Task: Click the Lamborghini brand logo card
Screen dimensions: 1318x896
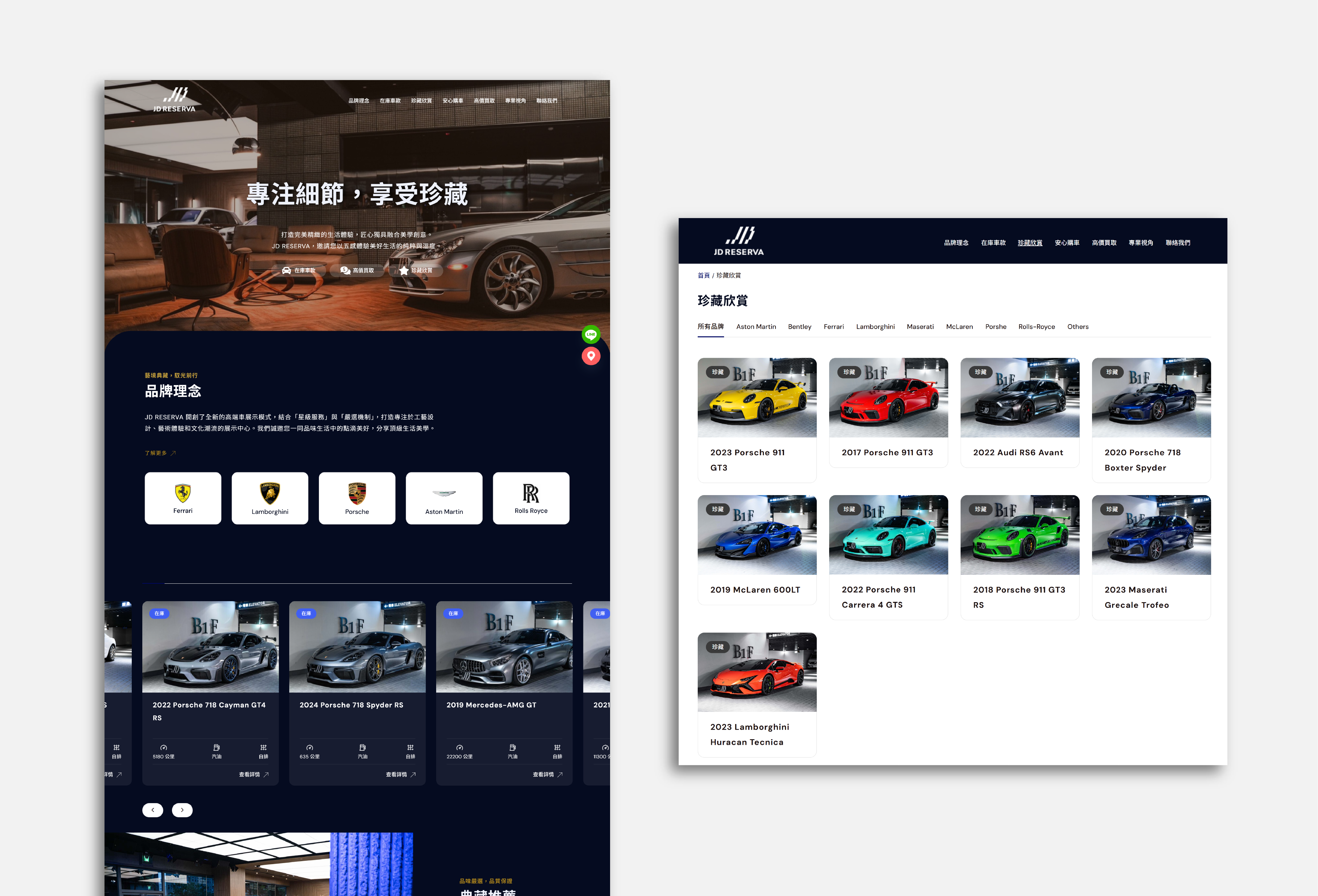Action: [270, 498]
